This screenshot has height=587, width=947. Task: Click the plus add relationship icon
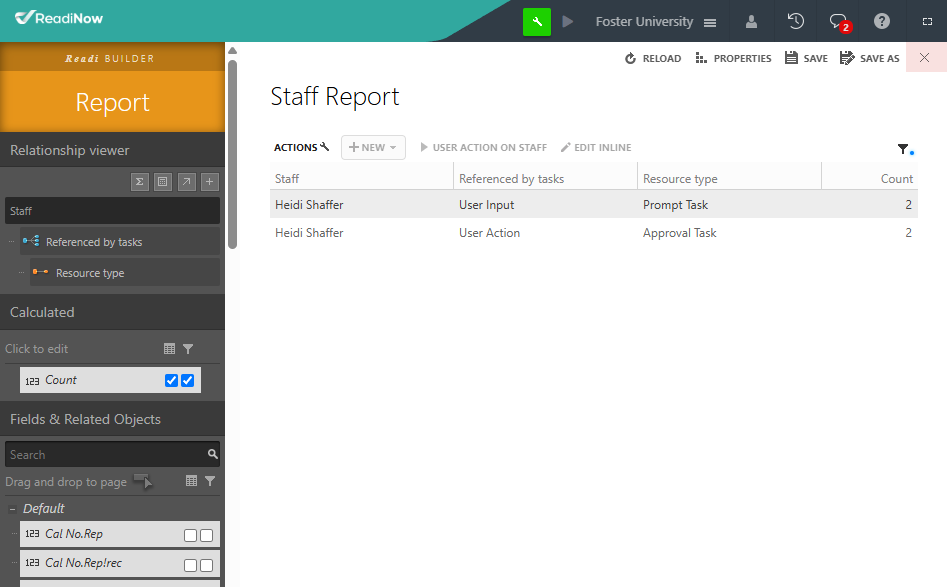tap(210, 182)
